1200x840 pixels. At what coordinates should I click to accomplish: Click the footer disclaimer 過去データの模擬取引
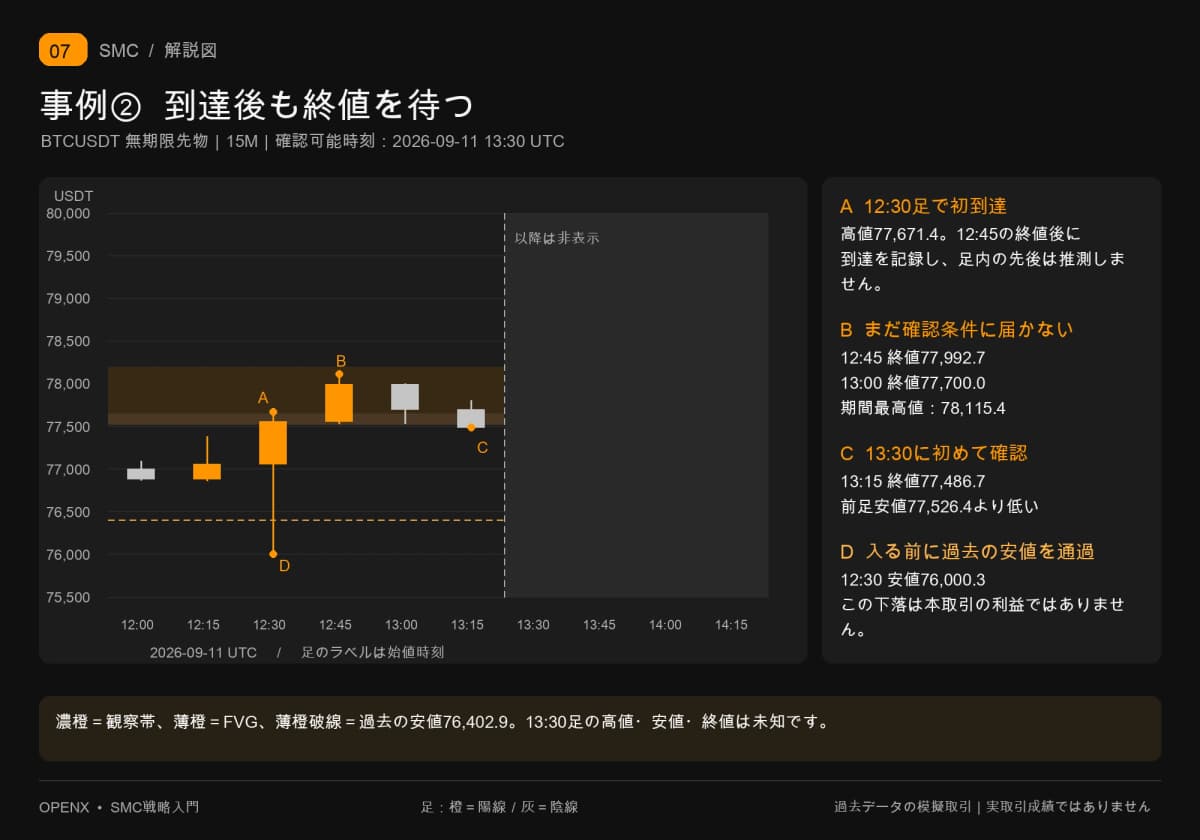[992, 806]
